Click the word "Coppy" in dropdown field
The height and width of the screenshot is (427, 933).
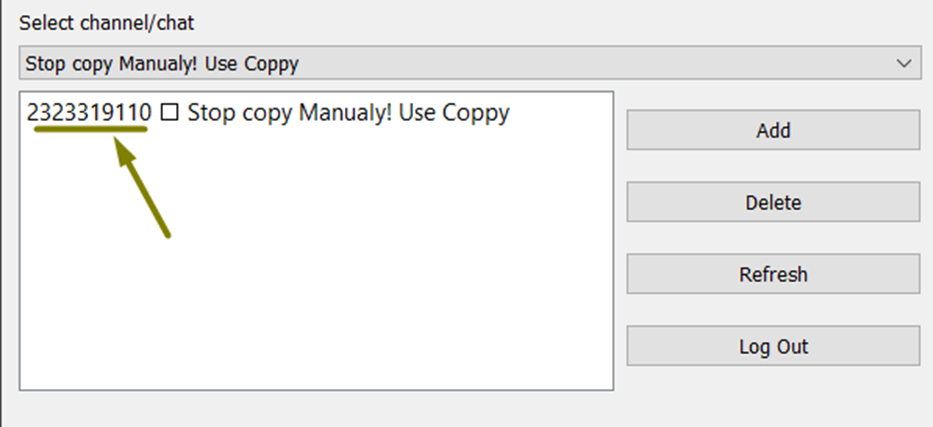[x=270, y=64]
